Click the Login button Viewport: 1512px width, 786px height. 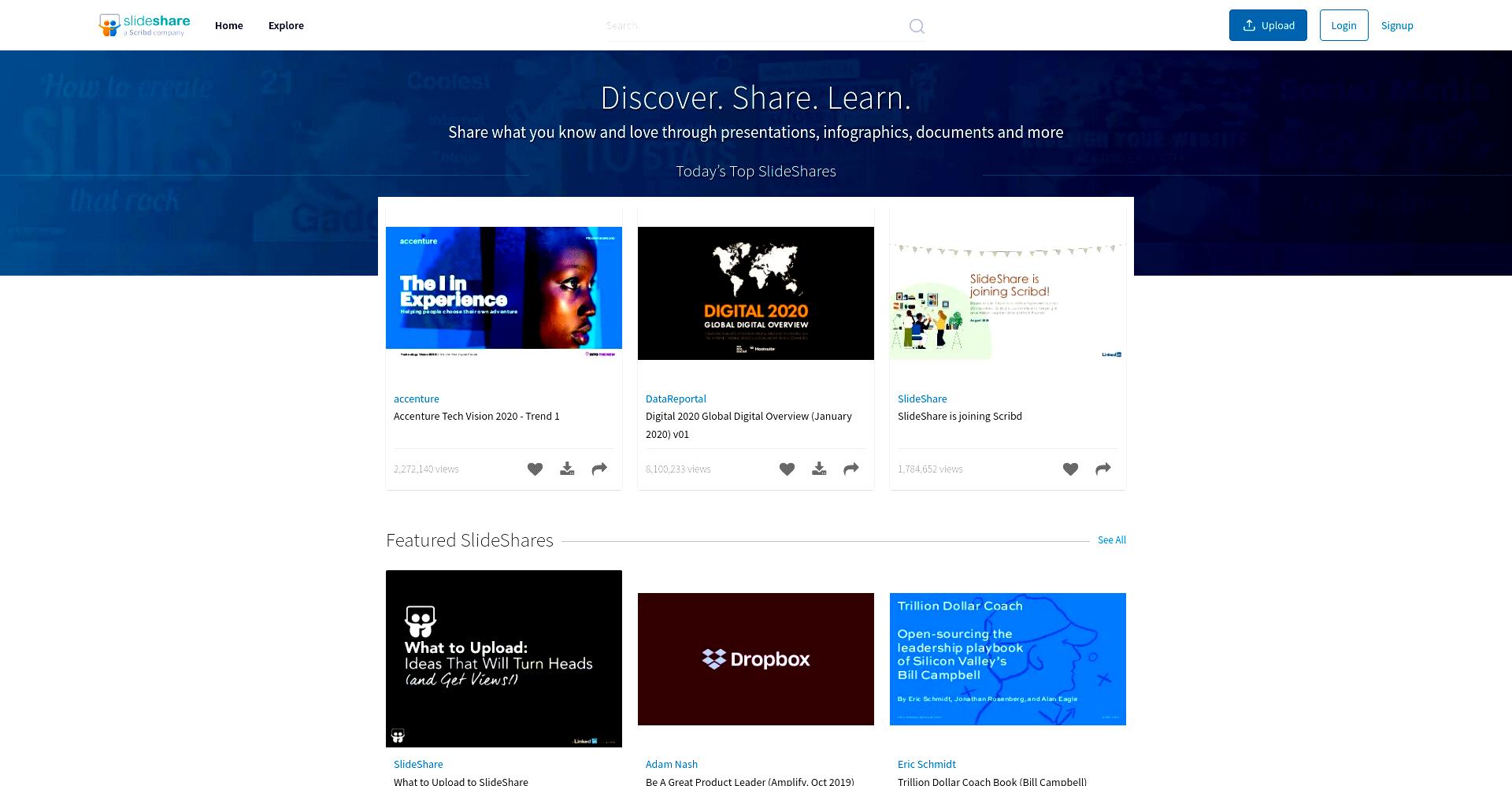pos(1343,25)
